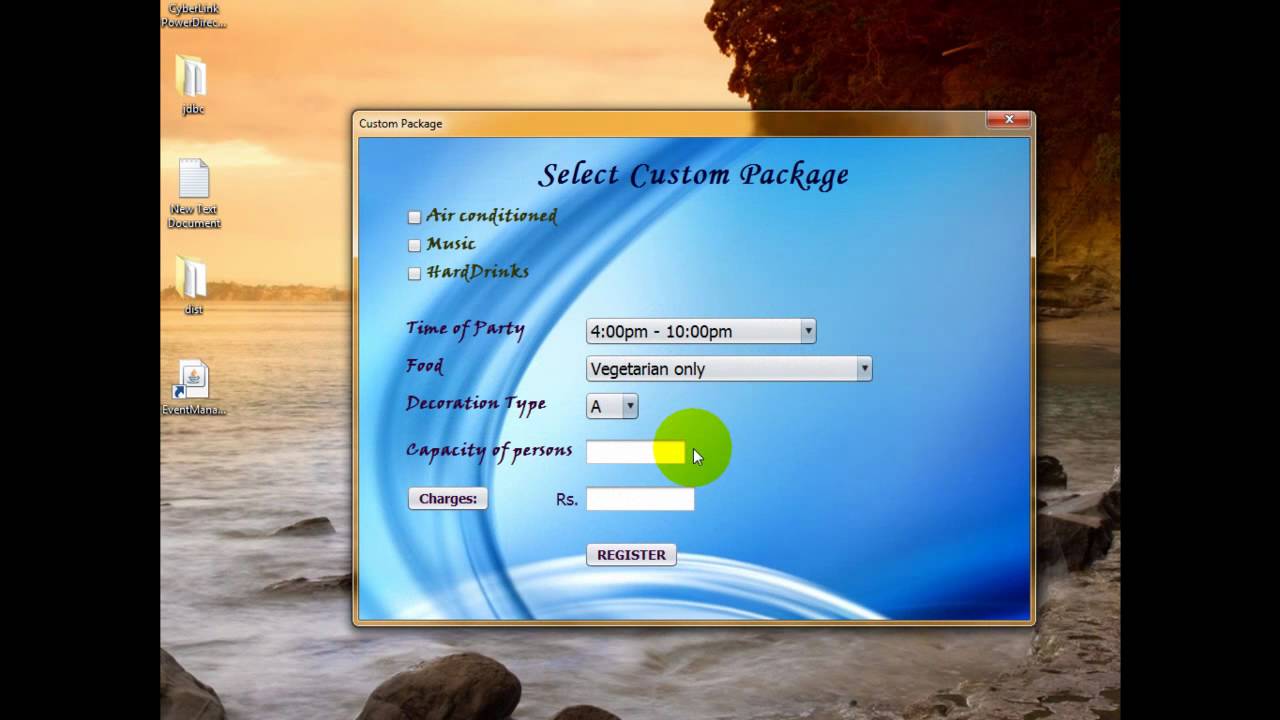The height and width of the screenshot is (720, 1280).
Task: Click the Time of Party label
Action: pyautogui.click(x=465, y=329)
